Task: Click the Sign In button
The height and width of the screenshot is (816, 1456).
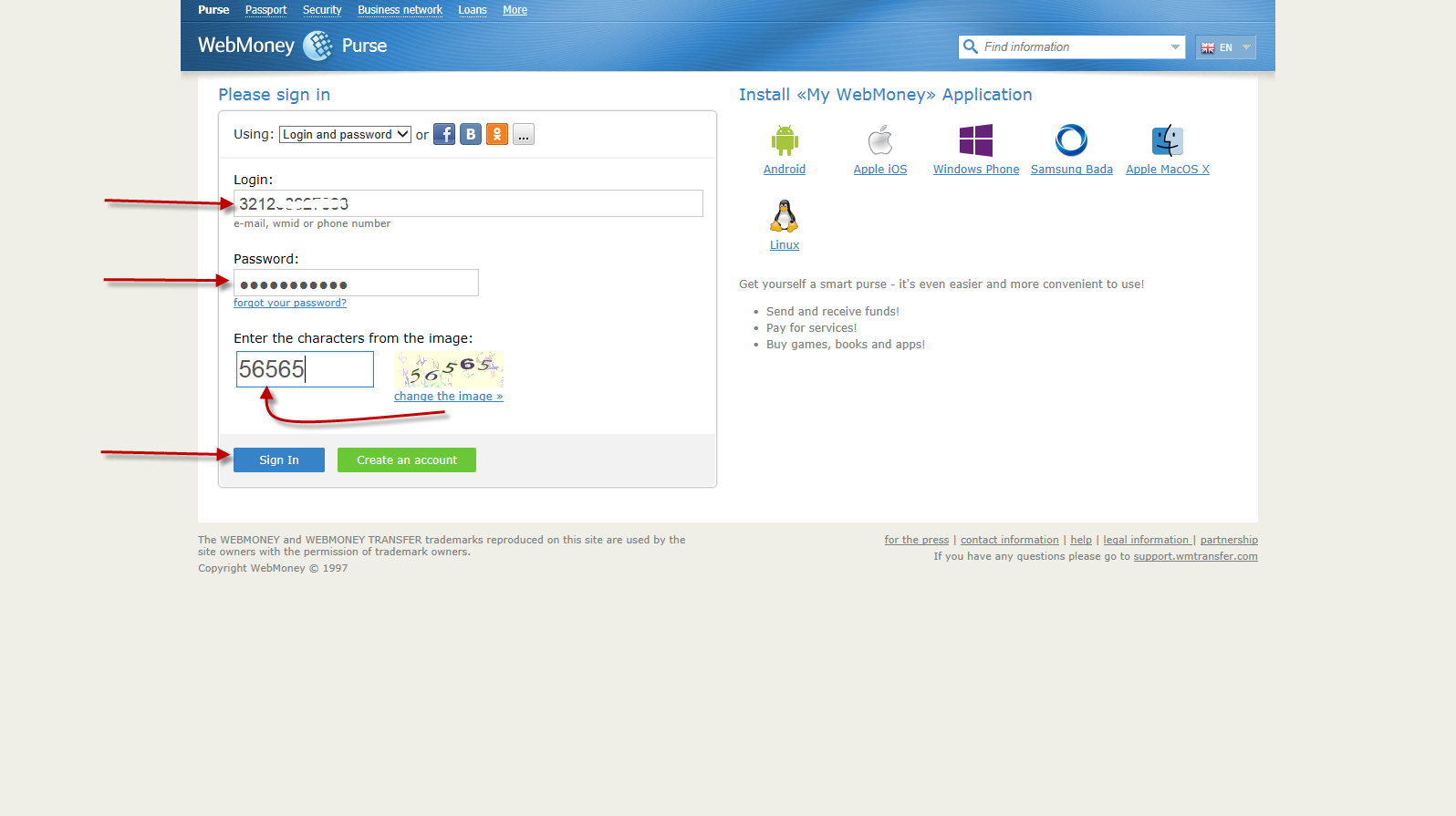Action: pos(279,460)
